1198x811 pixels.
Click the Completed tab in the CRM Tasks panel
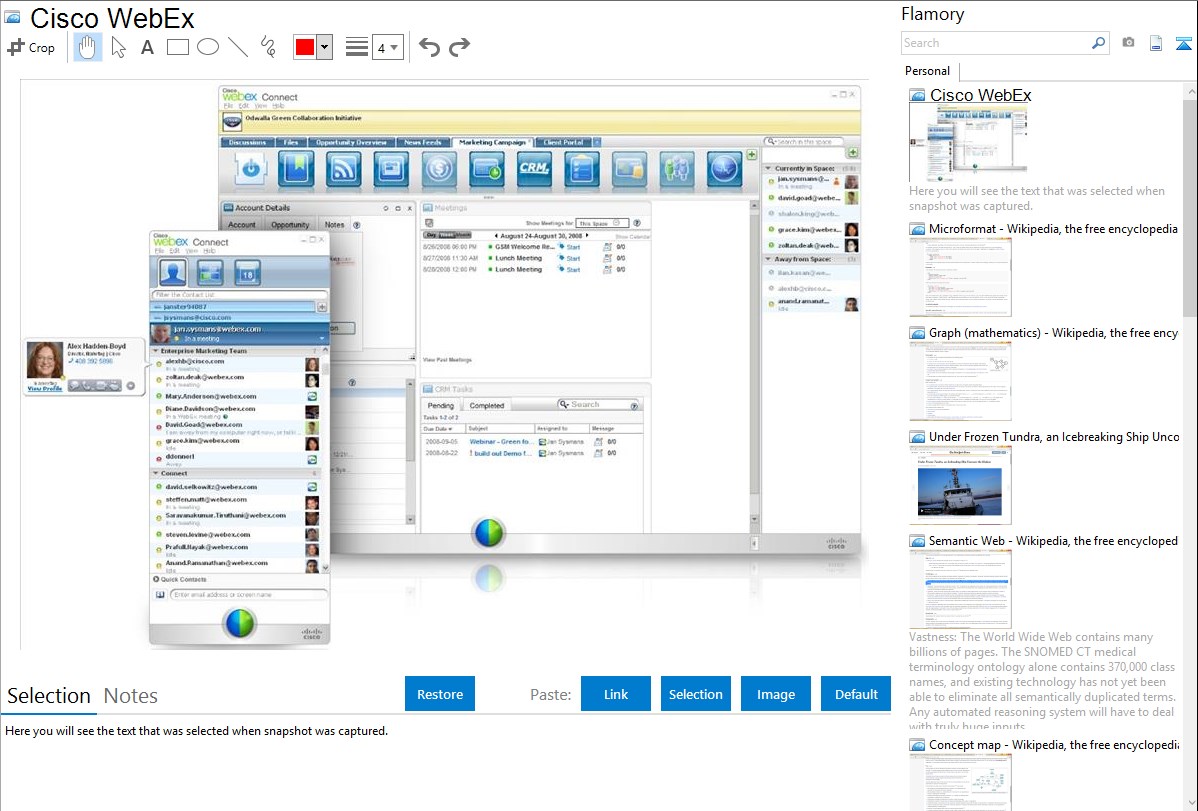coord(487,406)
